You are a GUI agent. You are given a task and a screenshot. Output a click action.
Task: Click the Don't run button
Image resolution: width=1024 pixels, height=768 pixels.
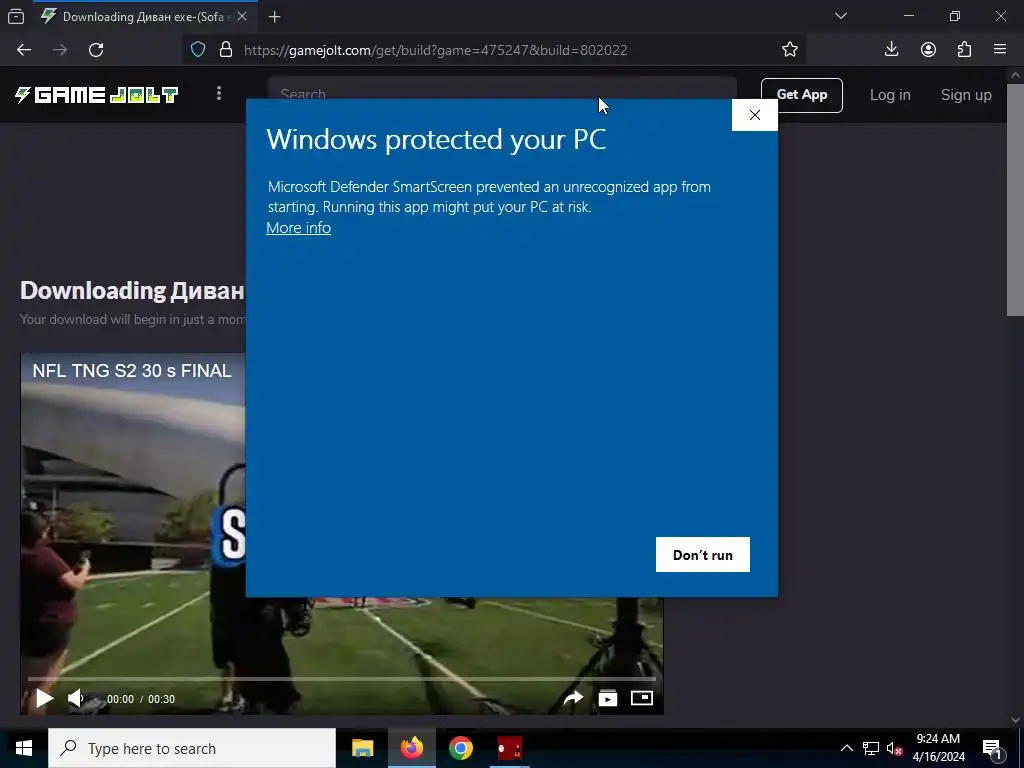pyautogui.click(x=703, y=554)
